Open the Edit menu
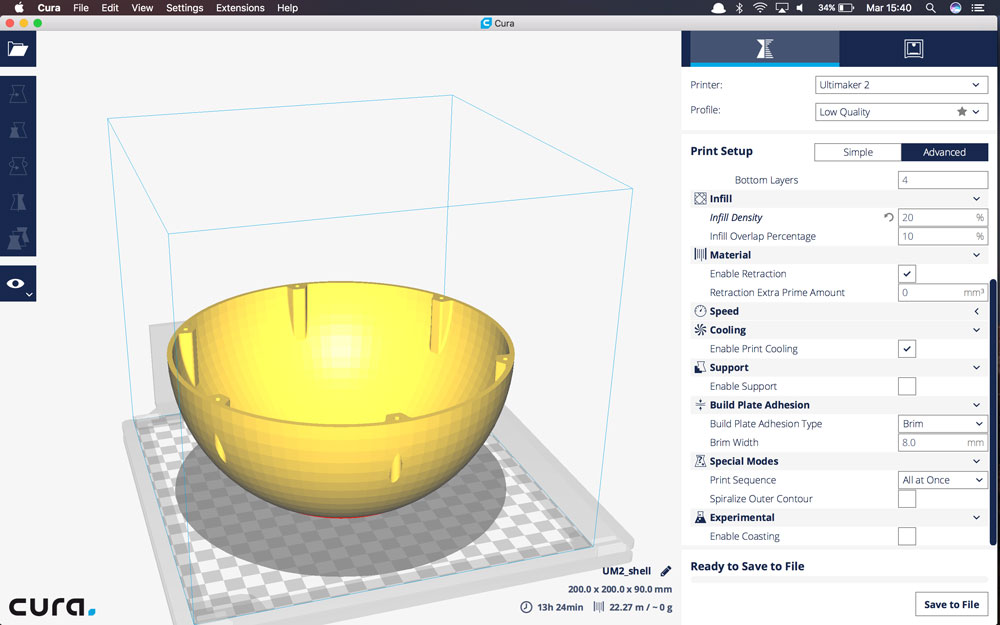This screenshot has width=1000, height=625. pos(110,8)
